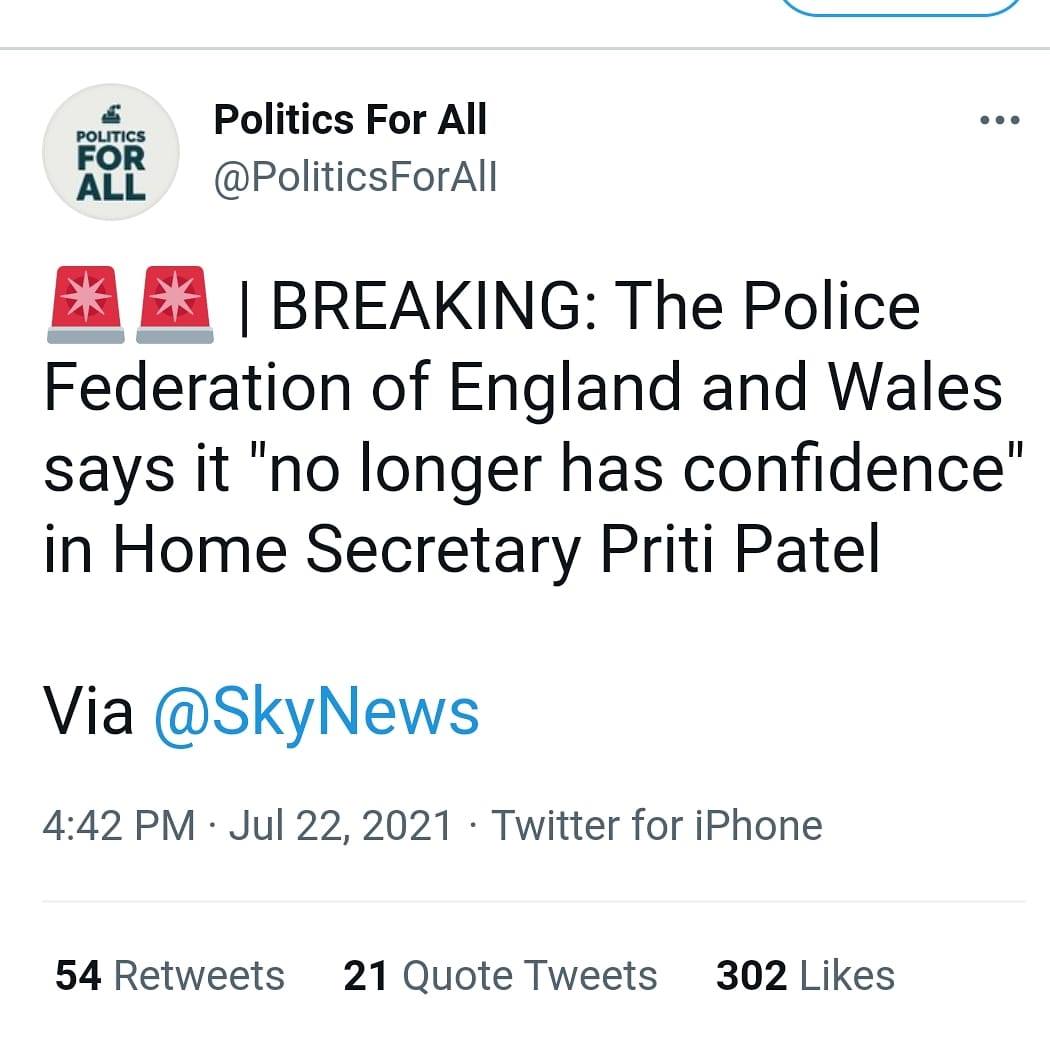The width and height of the screenshot is (1050, 1050).
Task: Open the @SkyNews mention link
Action: 317,712
